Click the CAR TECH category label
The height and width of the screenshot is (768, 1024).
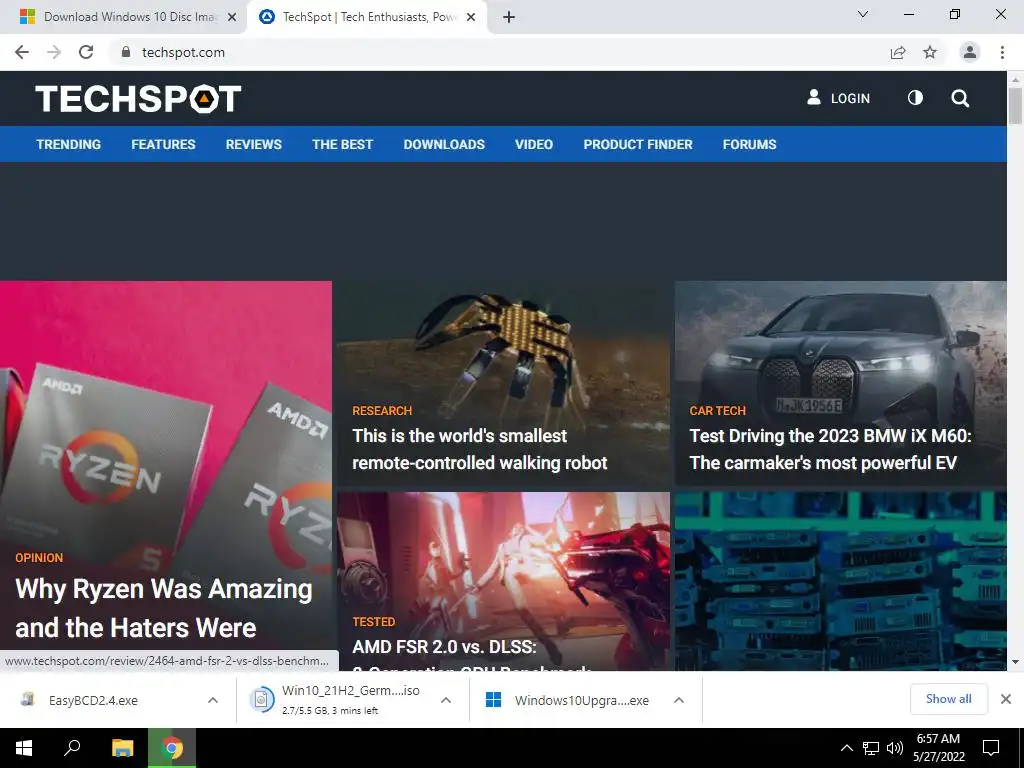717,411
